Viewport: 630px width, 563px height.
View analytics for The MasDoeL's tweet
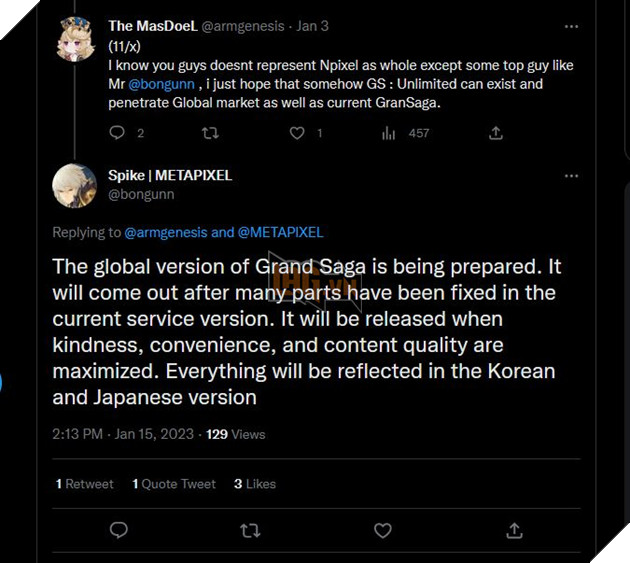(x=388, y=132)
